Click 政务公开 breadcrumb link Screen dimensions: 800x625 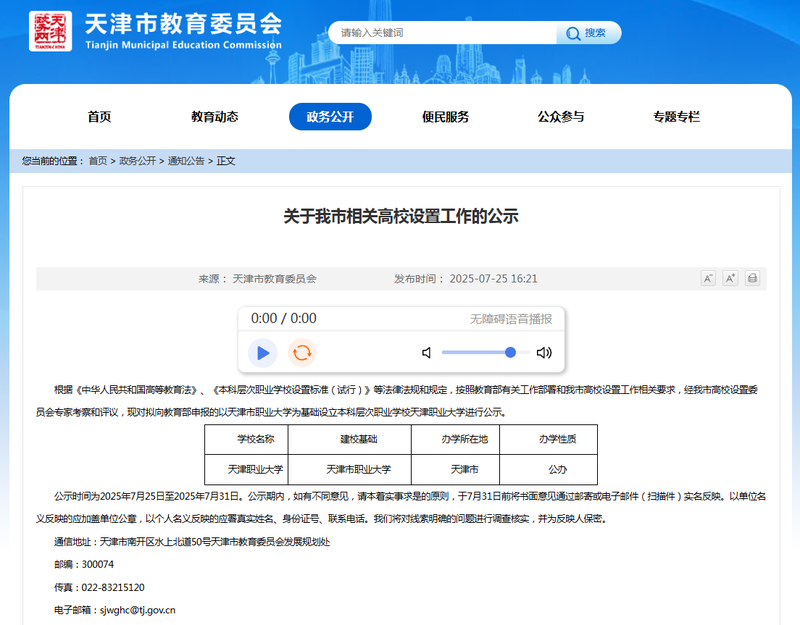click(x=137, y=161)
